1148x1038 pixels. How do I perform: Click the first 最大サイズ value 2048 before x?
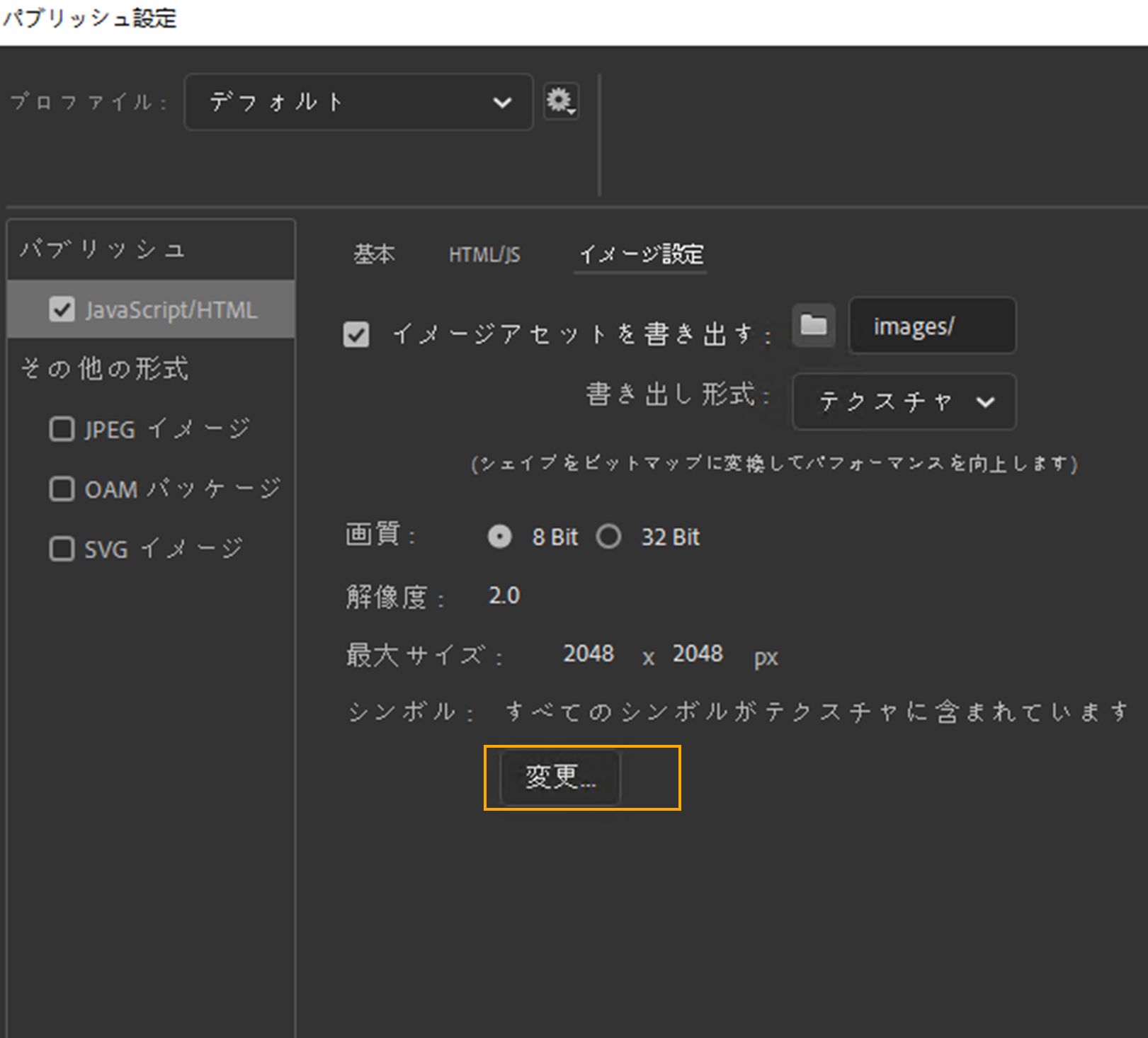[x=589, y=654]
